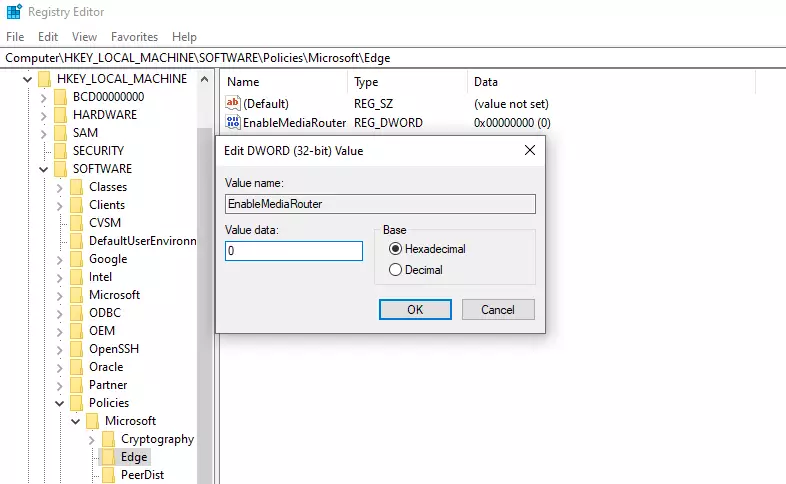Confirm the DWORD edit with OK
The width and height of the screenshot is (786, 484).
pyautogui.click(x=415, y=310)
